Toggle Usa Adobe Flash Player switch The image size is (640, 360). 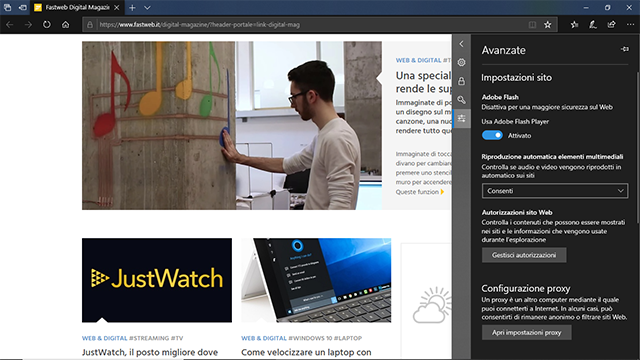(x=492, y=135)
